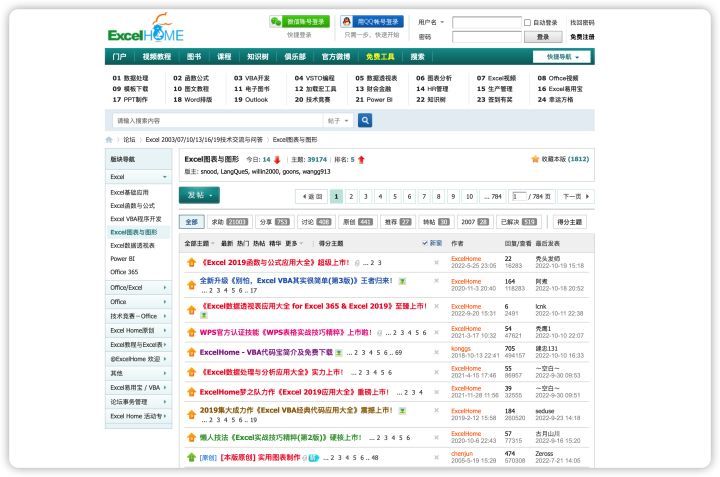The image size is (720, 477).
Task: Open Excel VBA程序开发 in the sidebar
Action: coord(136,219)
